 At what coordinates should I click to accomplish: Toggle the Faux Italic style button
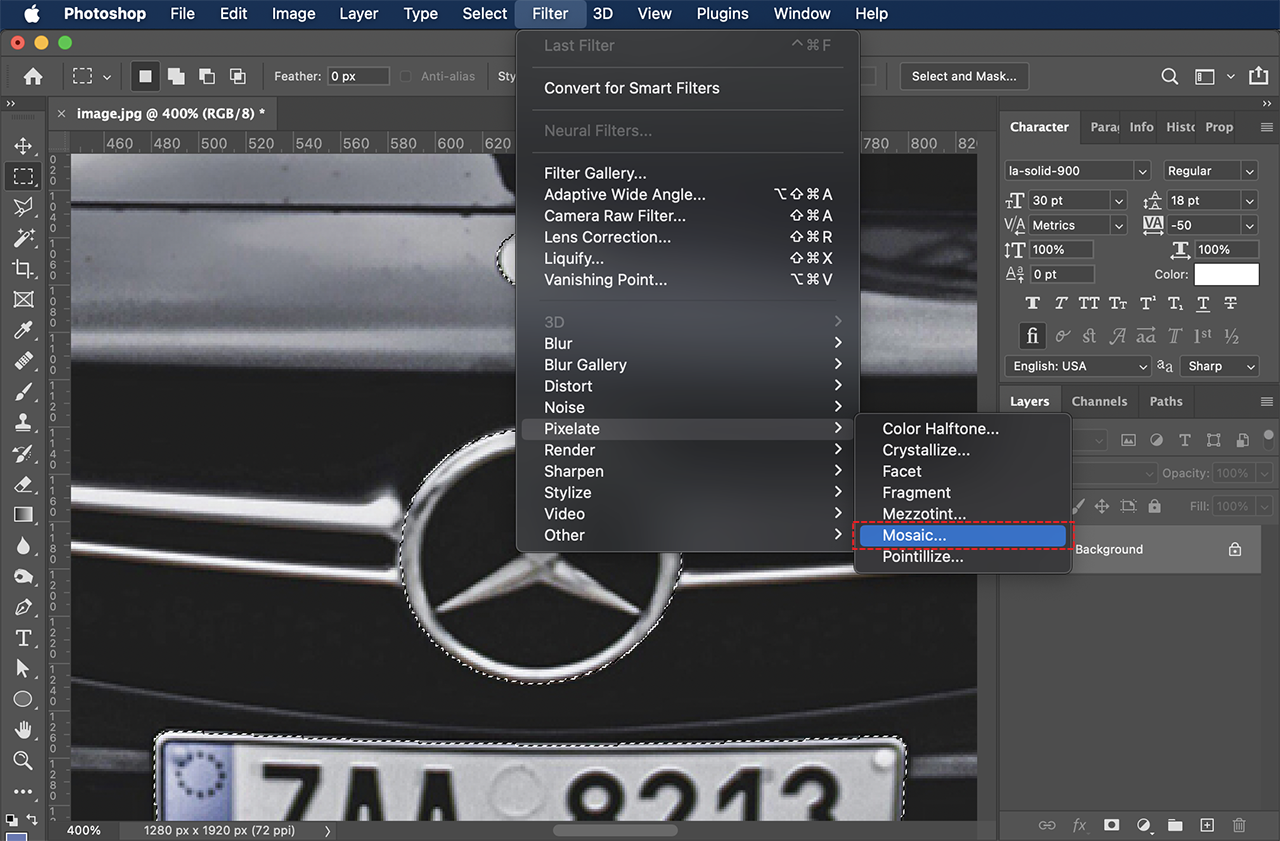point(1061,303)
